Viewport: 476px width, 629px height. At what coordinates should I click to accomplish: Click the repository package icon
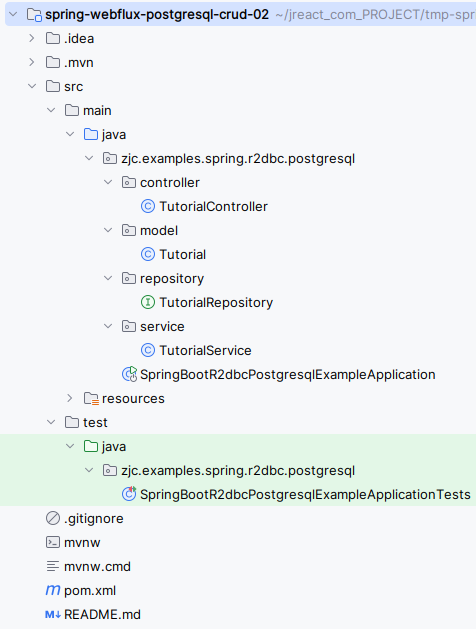[x=128, y=278]
